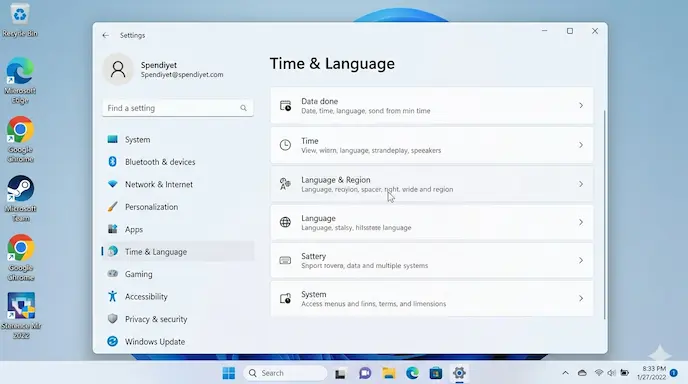688x384 pixels.
Task: Open the Stennace Mir 2022 desktop shortcut
Action: pyautogui.click(x=21, y=316)
